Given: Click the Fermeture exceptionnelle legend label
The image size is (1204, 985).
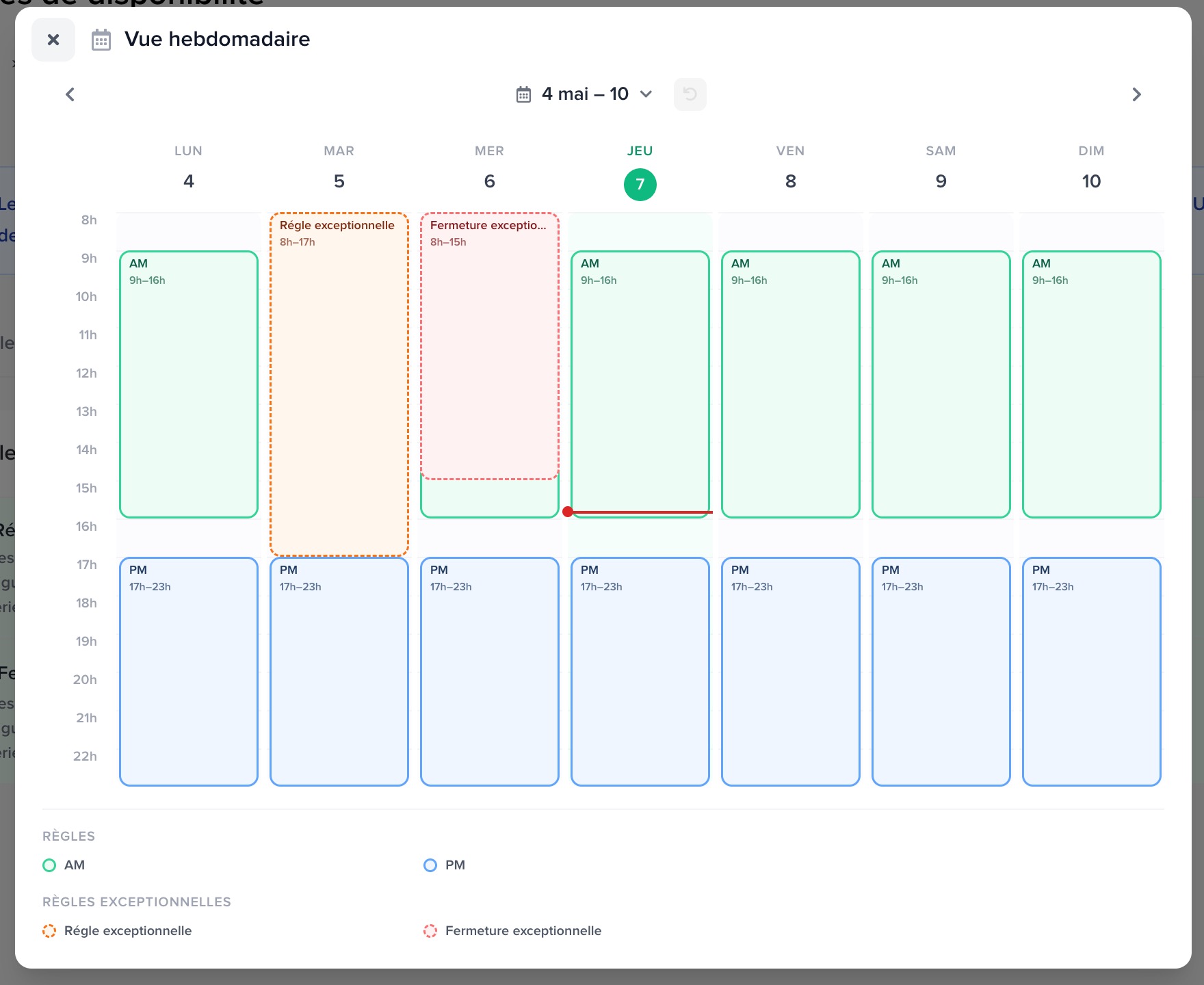Looking at the screenshot, I should (523, 931).
